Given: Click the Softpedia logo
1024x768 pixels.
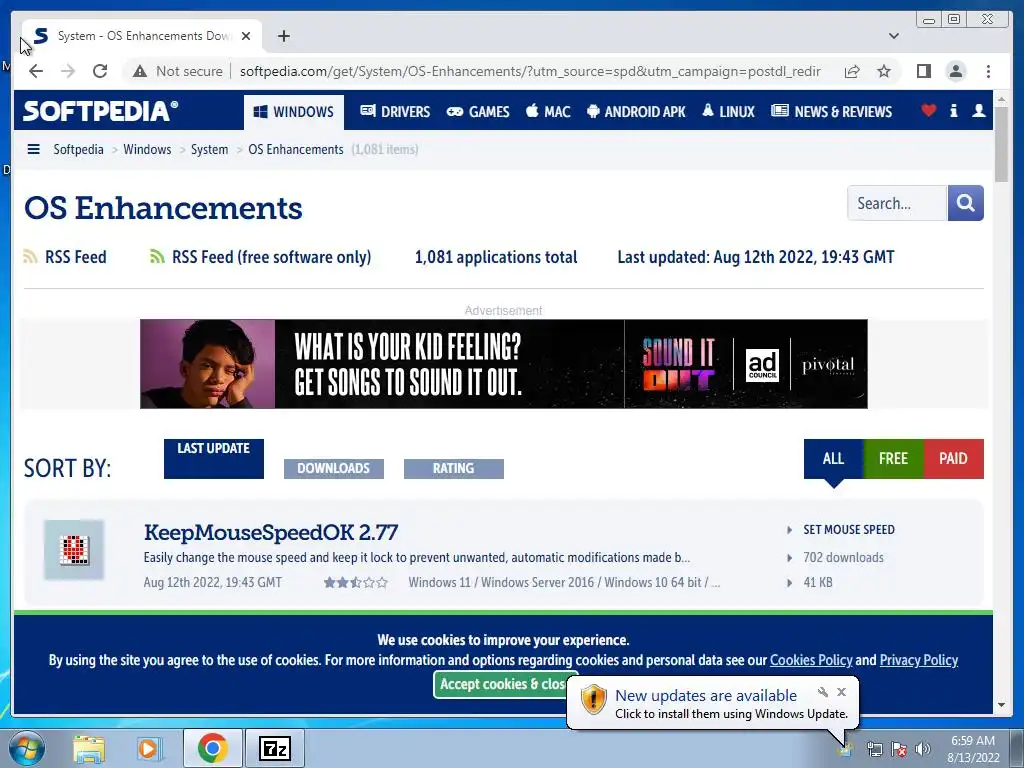Looking at the screenshot, I should (x=100, y=110).
